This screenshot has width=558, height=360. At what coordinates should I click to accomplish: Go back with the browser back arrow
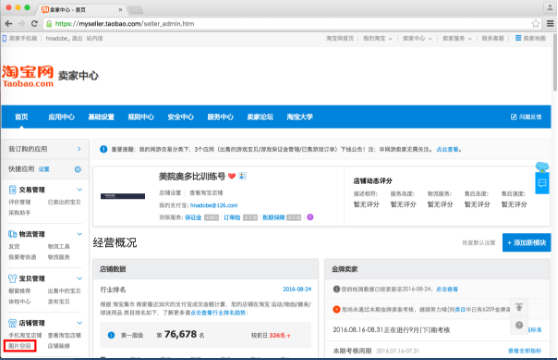9,23
